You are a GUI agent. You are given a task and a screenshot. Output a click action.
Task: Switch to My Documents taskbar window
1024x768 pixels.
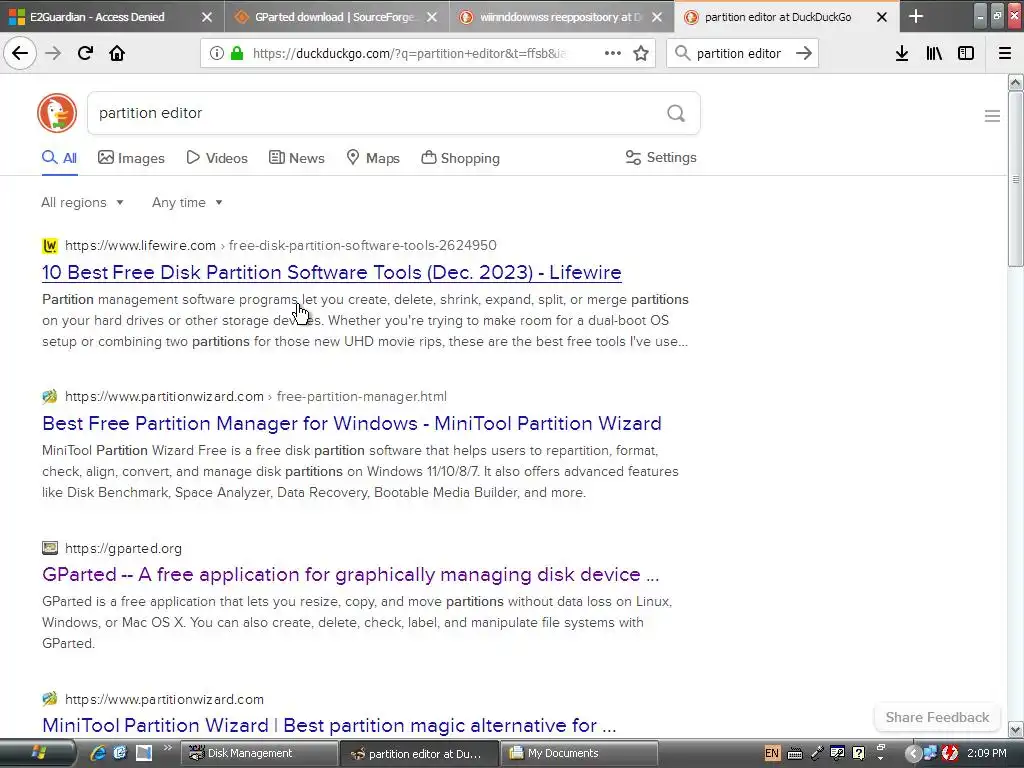pyautogui.click(x=579, y=754)
